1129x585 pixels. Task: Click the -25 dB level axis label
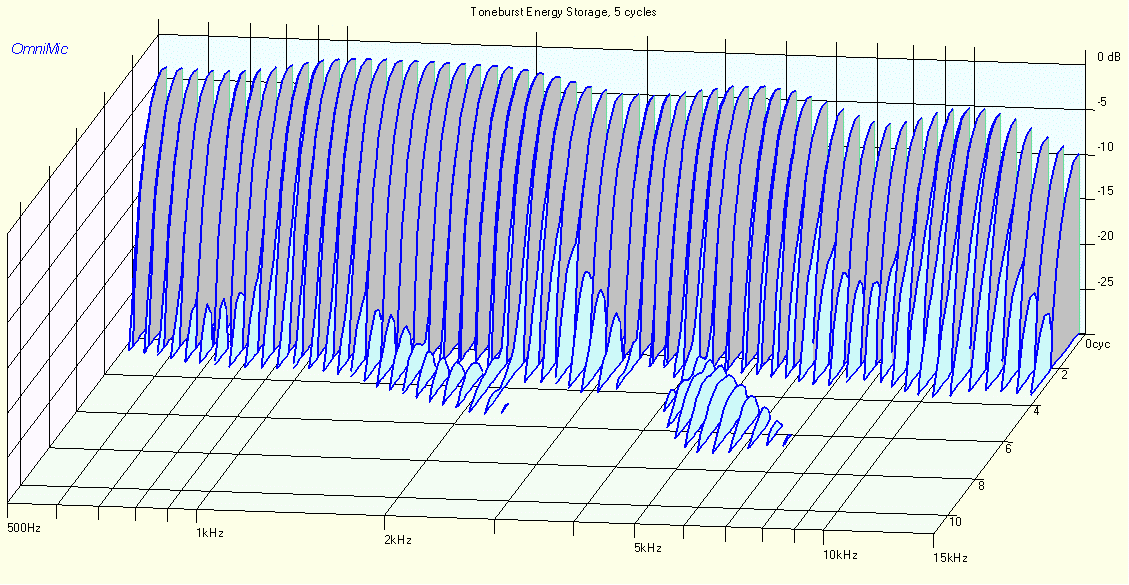point(1104,280)
